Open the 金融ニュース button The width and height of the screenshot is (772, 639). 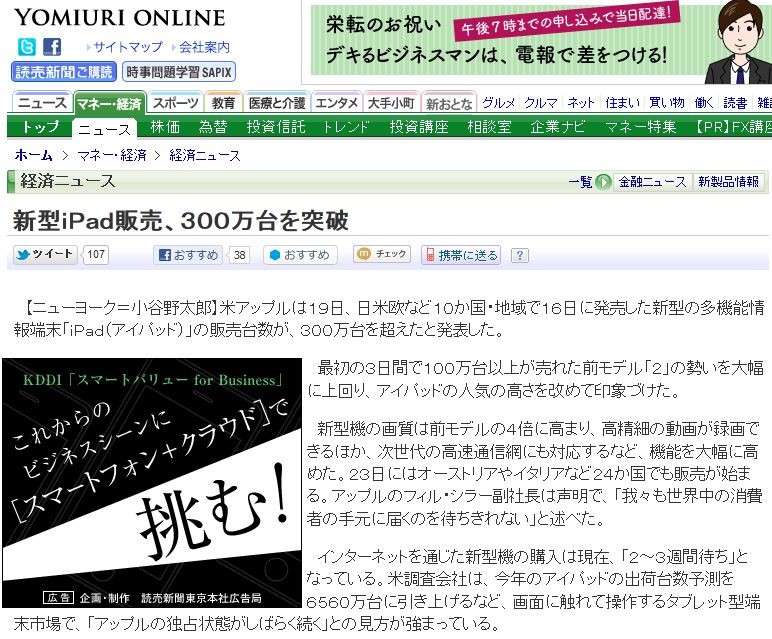652,182
